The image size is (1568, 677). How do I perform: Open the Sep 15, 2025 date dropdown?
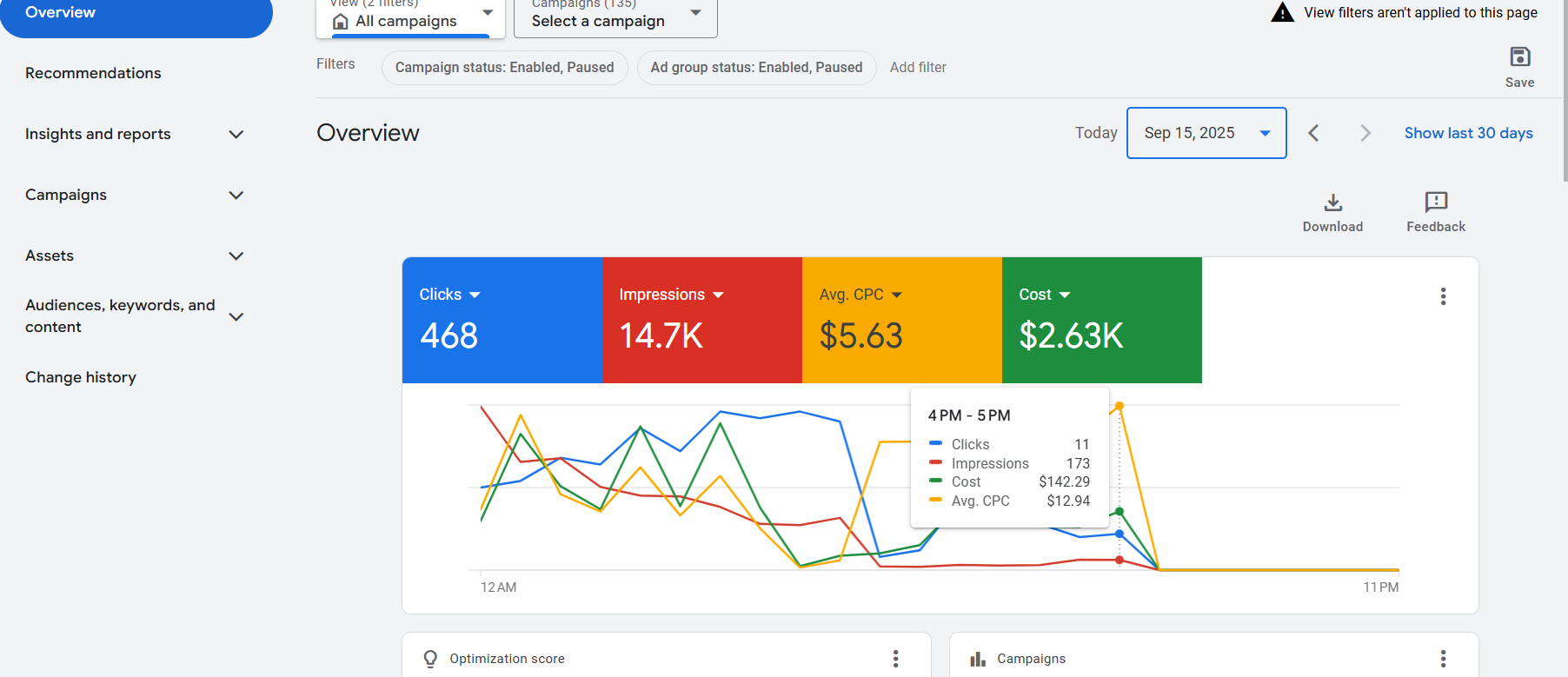(x=1206, y=133)
